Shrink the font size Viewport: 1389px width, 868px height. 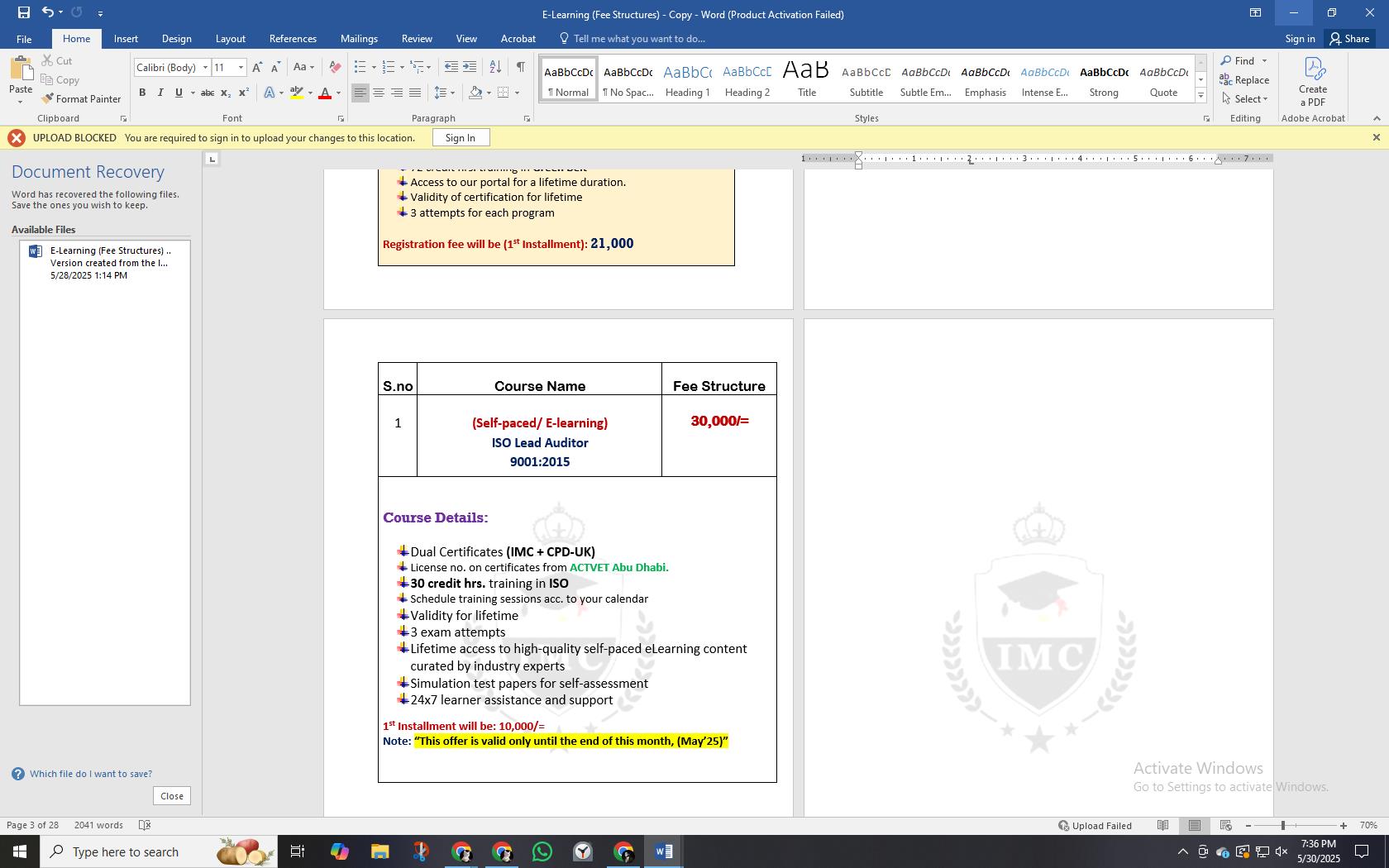click(275, 67)
